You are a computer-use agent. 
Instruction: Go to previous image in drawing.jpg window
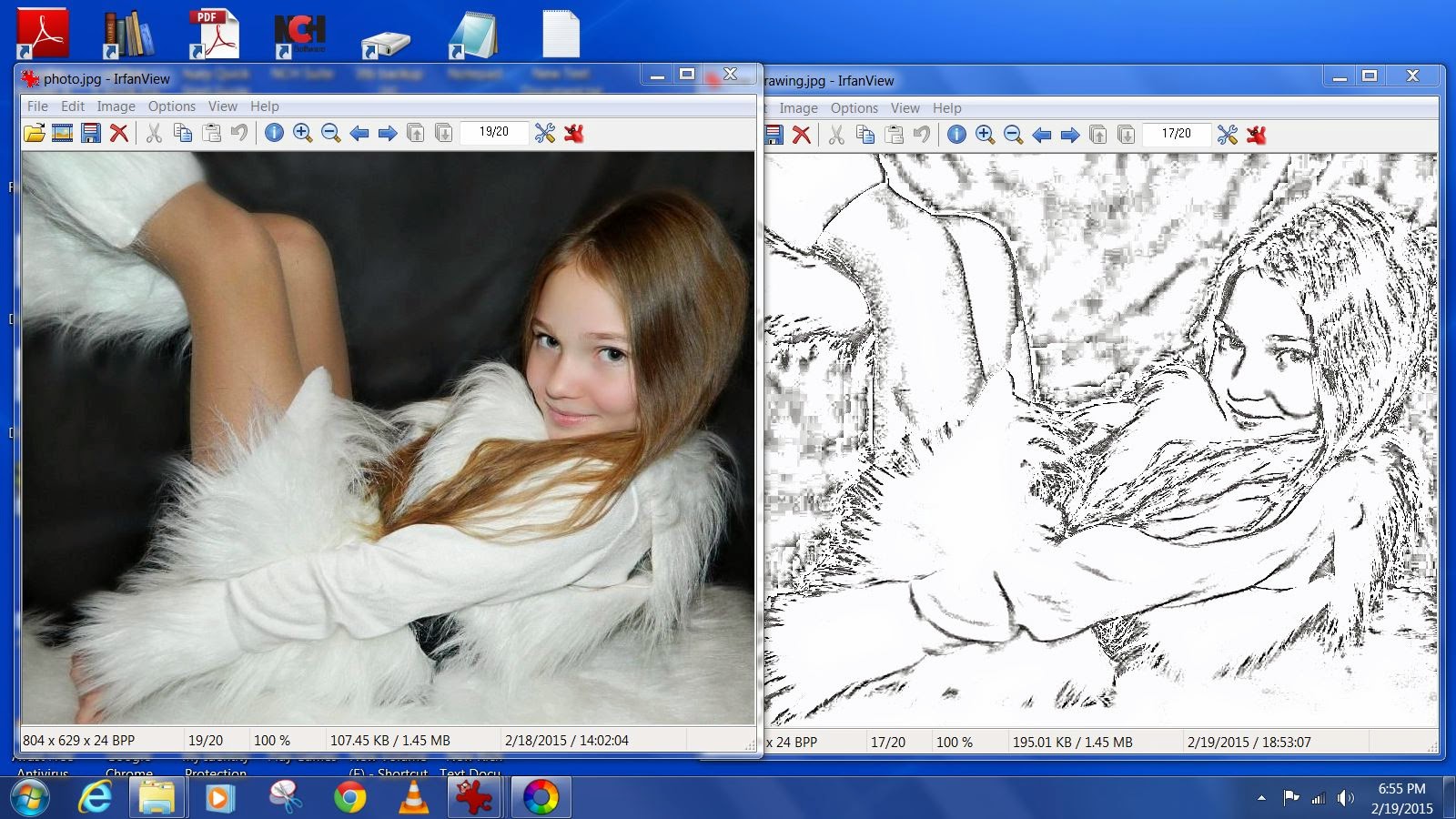point(1042,136)
